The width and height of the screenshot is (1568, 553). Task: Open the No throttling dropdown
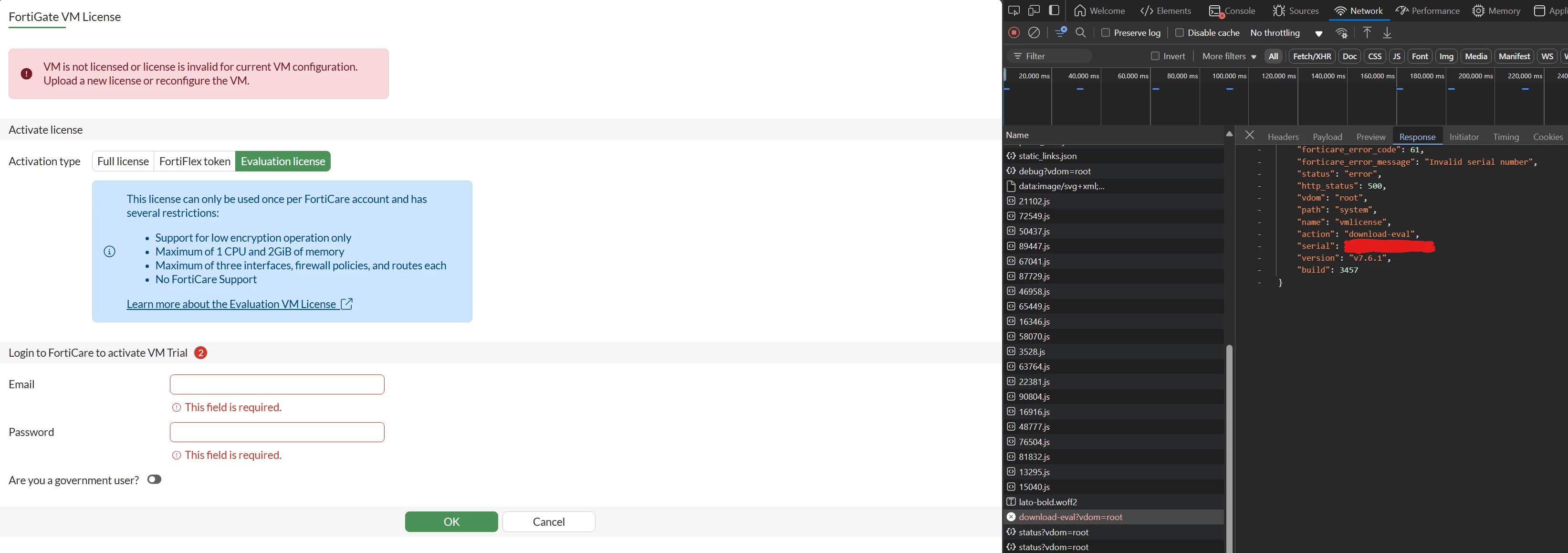1286,33
